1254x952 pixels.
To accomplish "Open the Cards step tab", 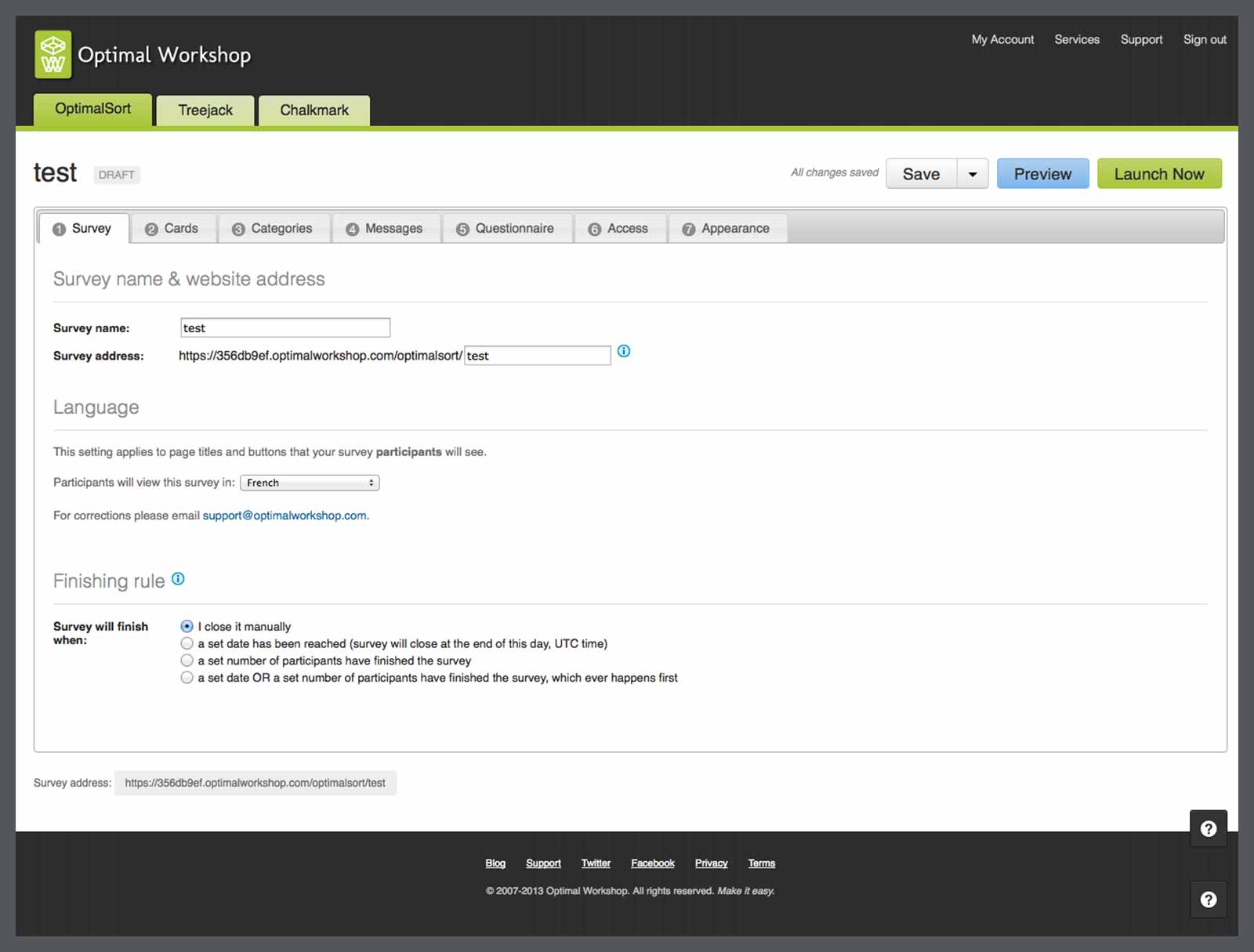I will (x=173, y=228).
